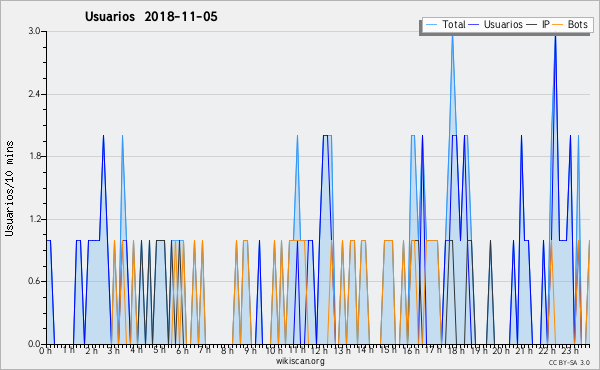Click the y-axis value 0.6

click(34, 281)
